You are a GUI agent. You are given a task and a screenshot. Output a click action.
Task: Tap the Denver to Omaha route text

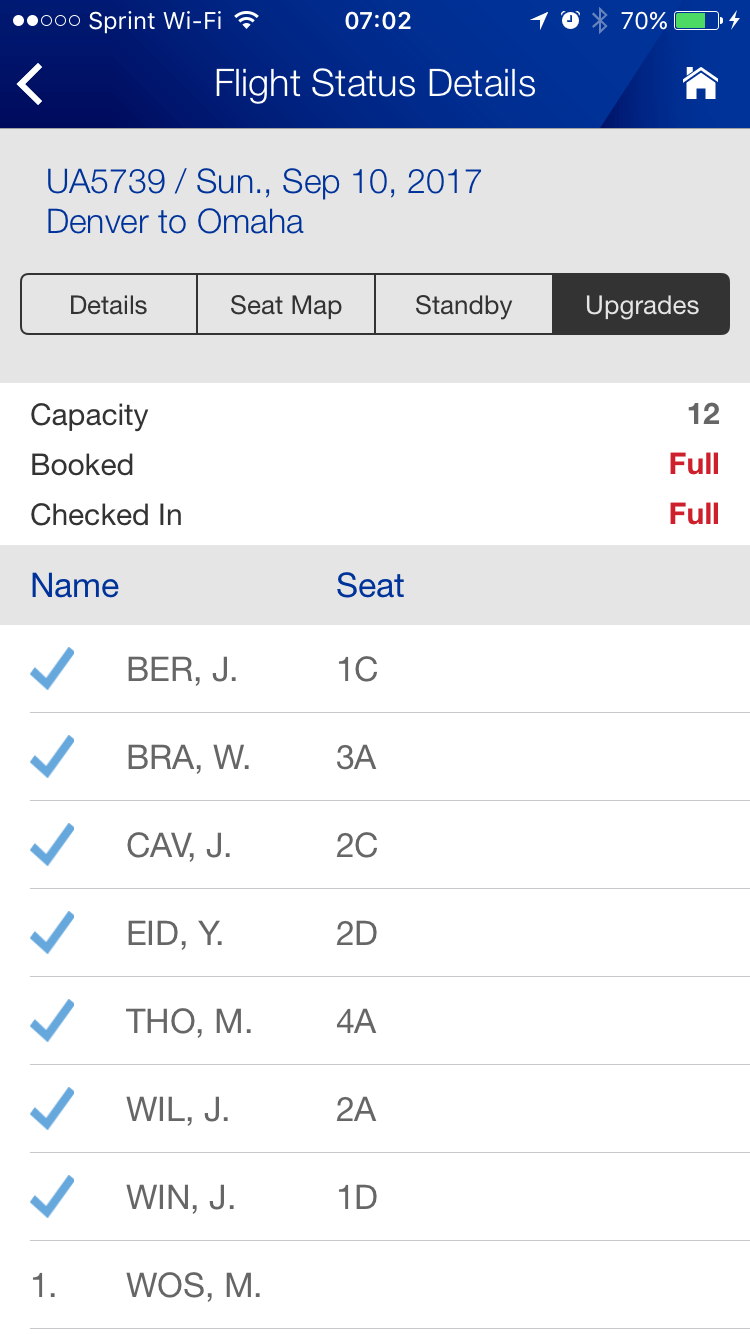coord(175,221)
